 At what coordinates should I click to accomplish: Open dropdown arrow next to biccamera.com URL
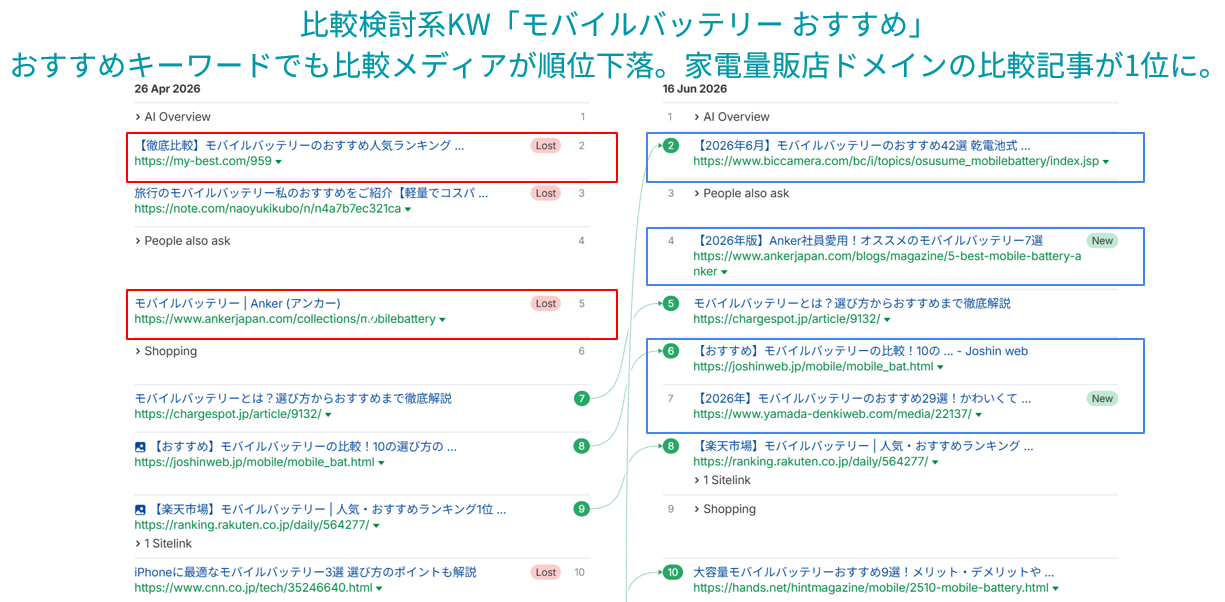(x=1105, y=161)
